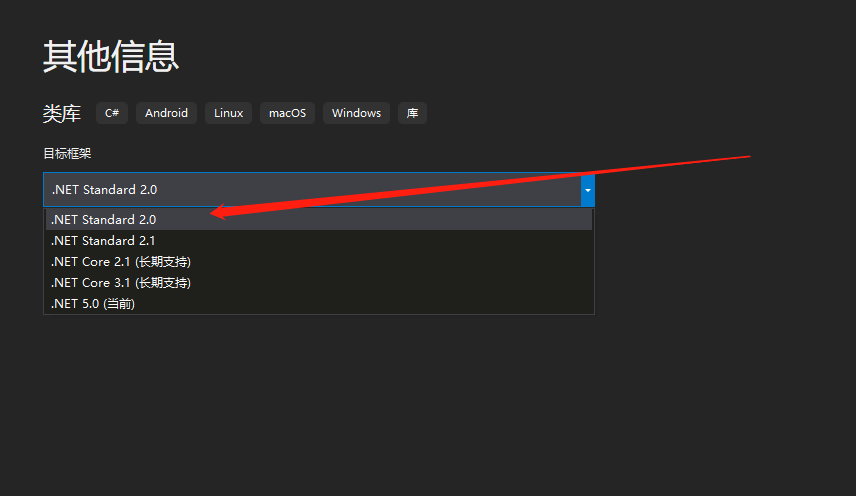Click the Linux tag

pos(228,113)
